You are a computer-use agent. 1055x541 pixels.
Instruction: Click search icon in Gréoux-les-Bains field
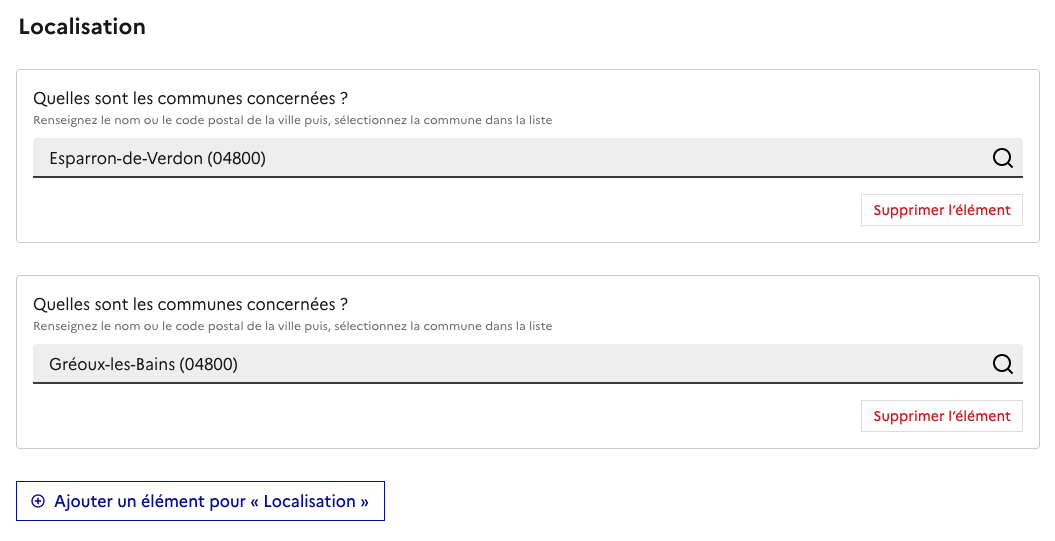pos(1003,364)
